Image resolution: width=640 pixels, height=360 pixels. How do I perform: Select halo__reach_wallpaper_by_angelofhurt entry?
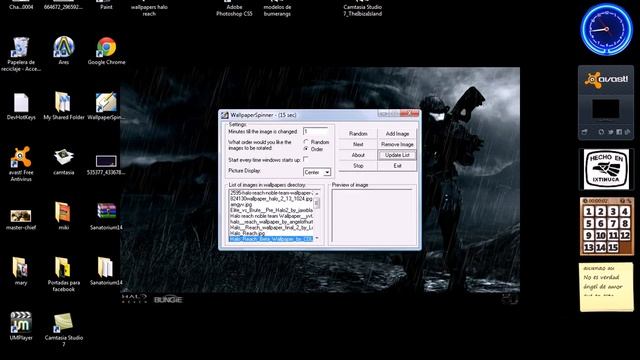[271, 221]
